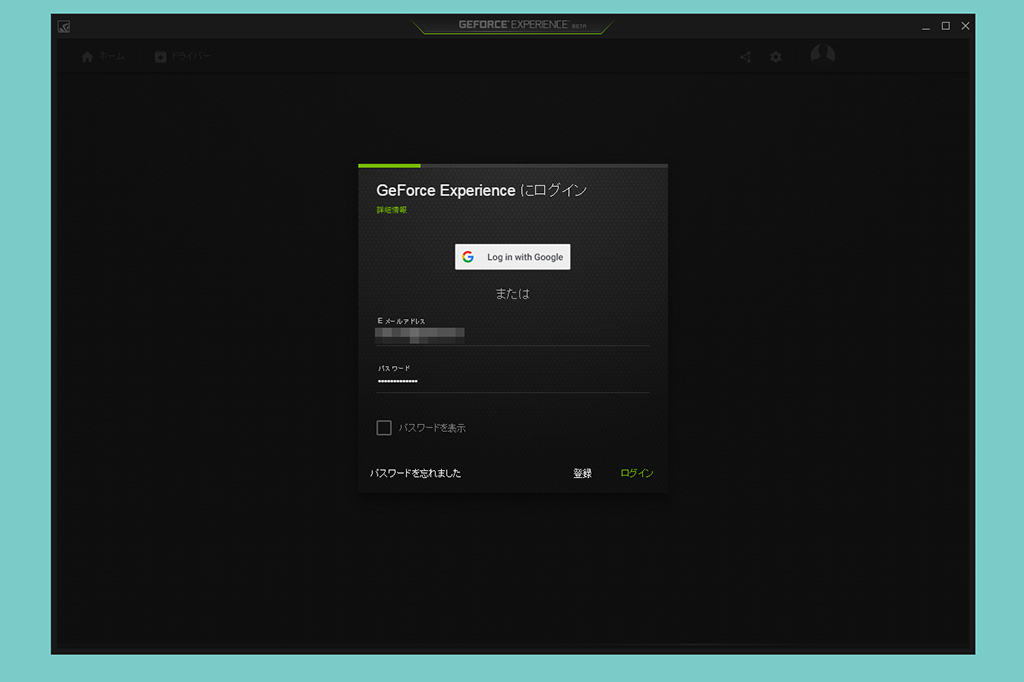The height and width of the screenshot is (682, 1024).
Task: Focus the E メールアドレス input field
Action: (513, 335)
